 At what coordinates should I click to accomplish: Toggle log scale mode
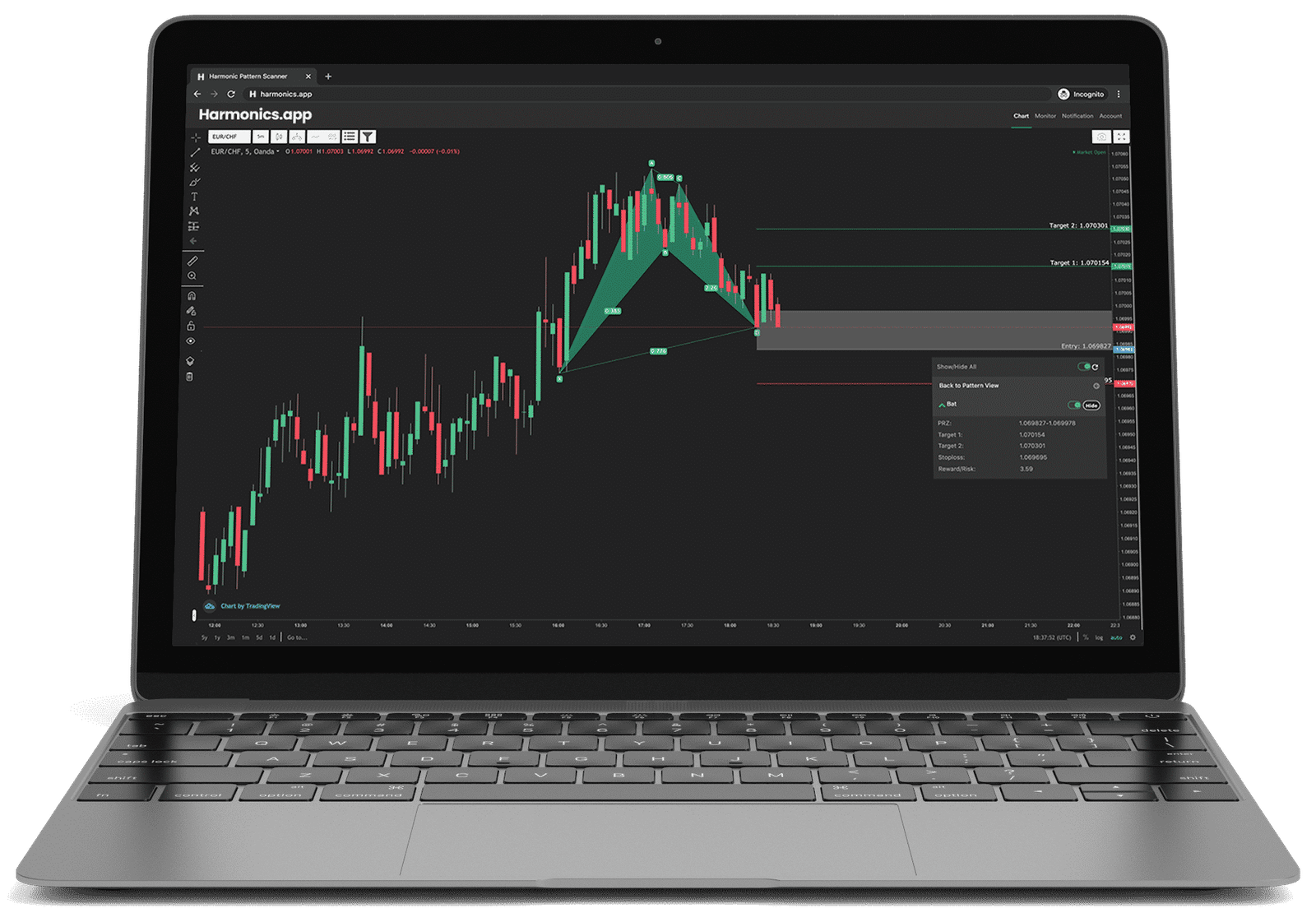click(1099, 637)
